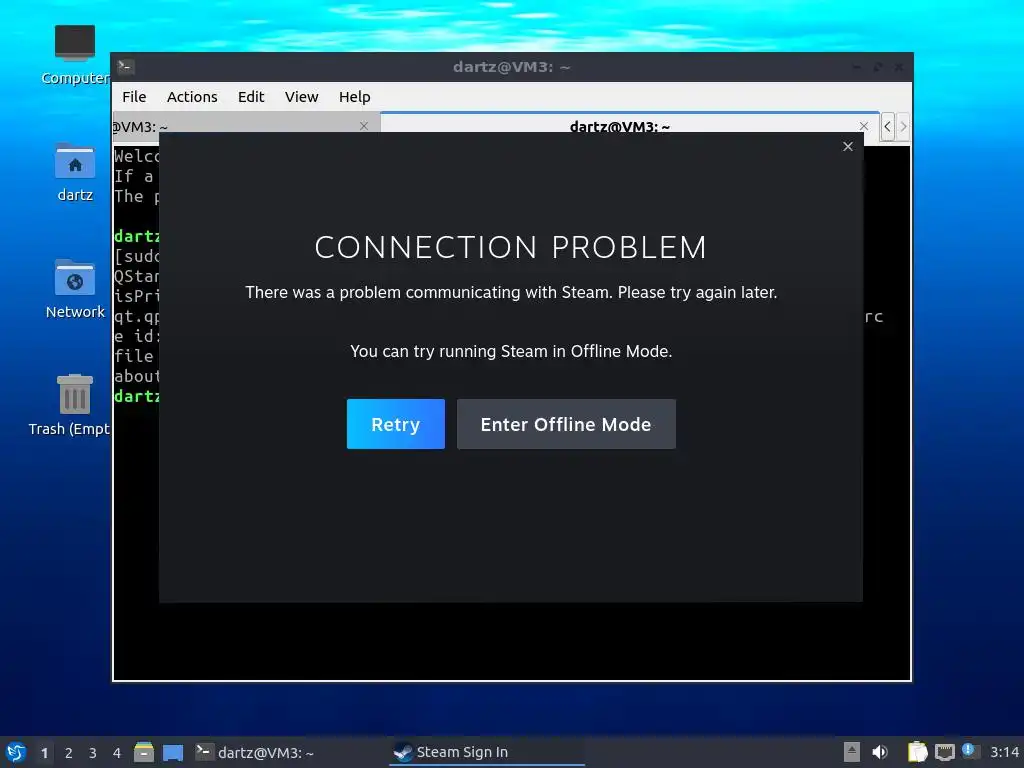Image resolution: width=1024 pixels, height=768 pixels.
Task: Open the Trash desktop icon
Action: [69, 405]
